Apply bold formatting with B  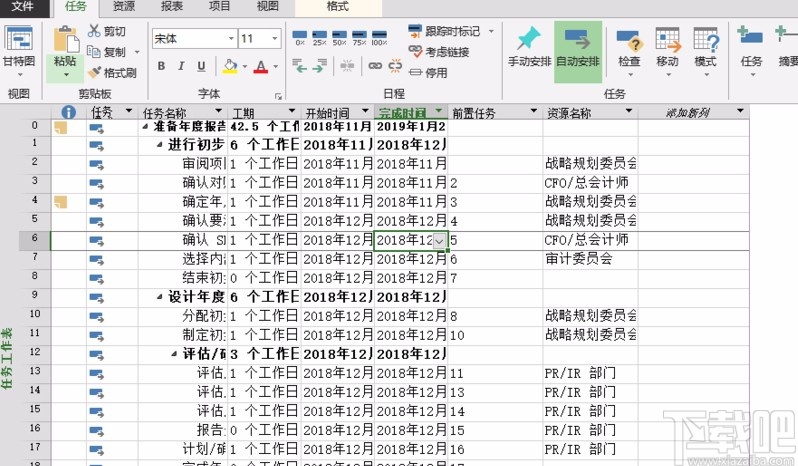point(161,66)
